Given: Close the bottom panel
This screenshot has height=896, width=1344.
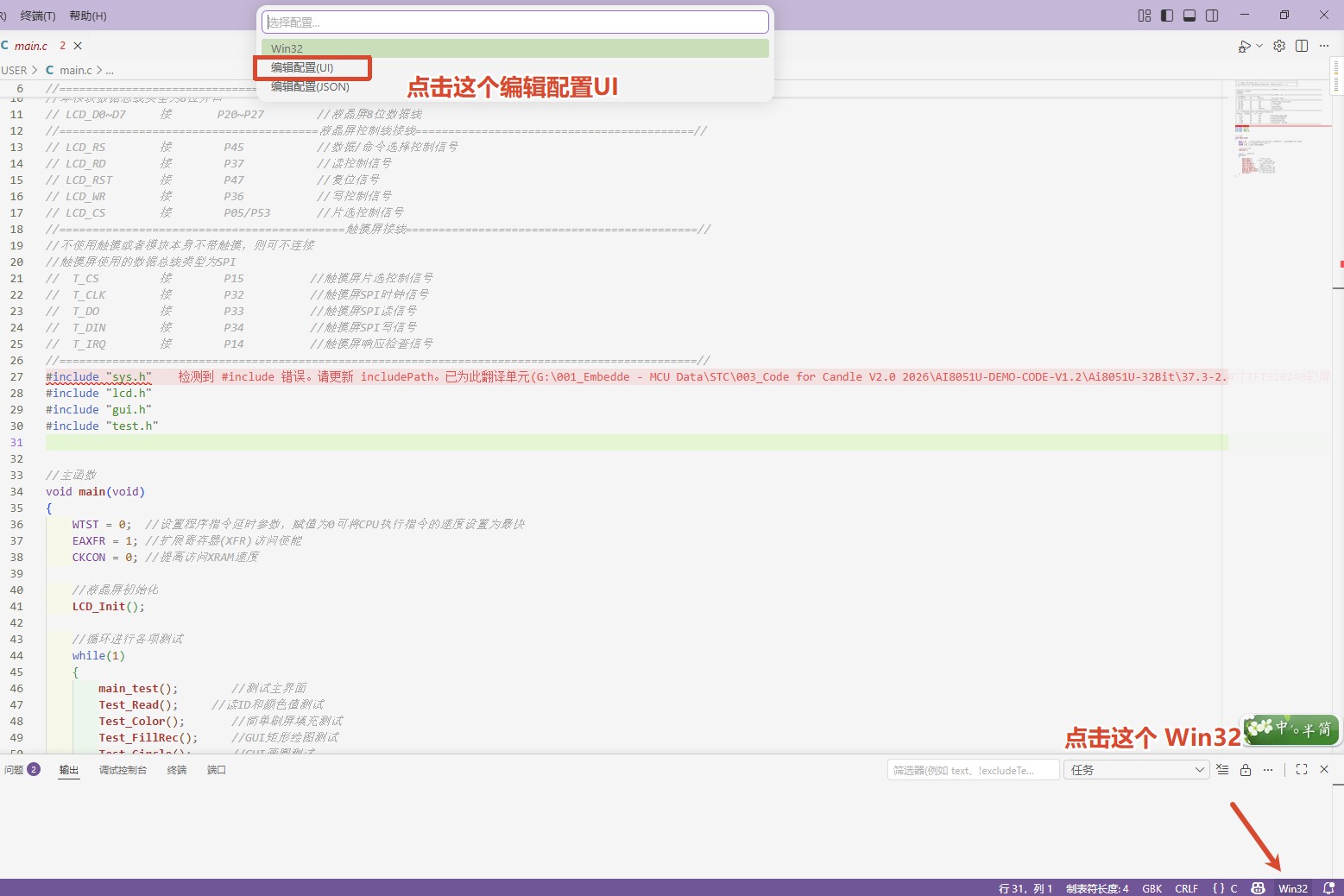Looking at the screenshot, I should pos(1324,769).
